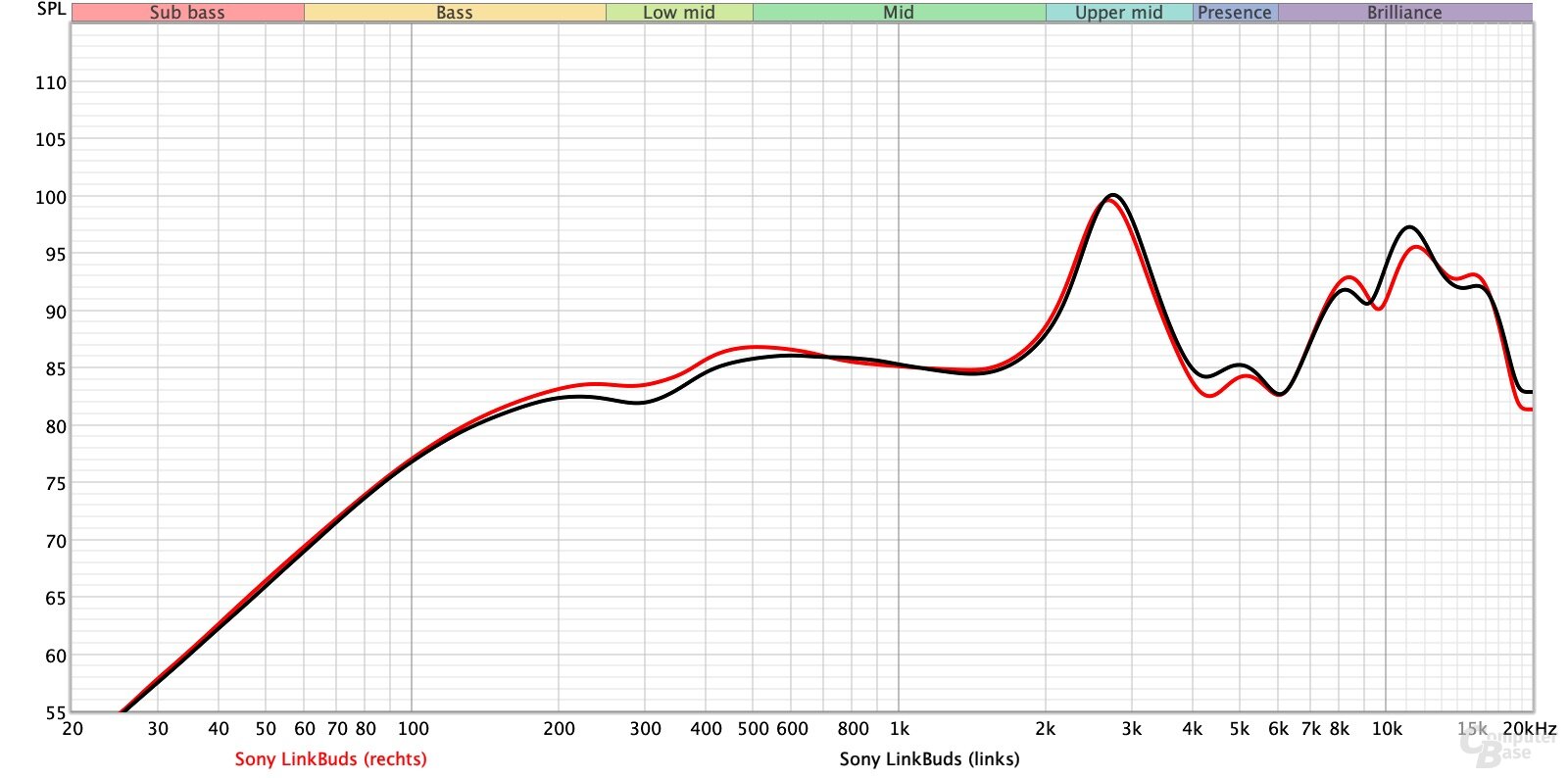Click the Presence band label

[1235, 13]
